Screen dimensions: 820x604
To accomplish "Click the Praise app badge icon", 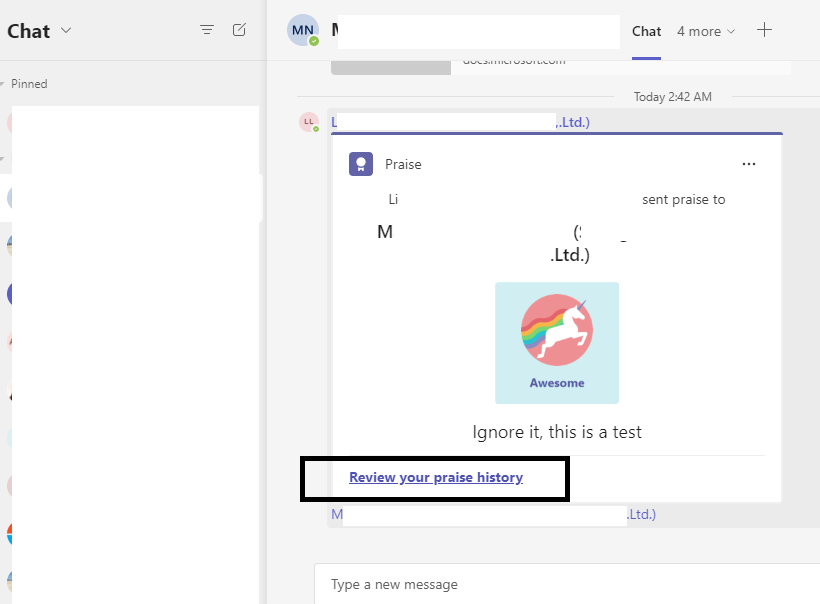I will (x=361, y=164).
